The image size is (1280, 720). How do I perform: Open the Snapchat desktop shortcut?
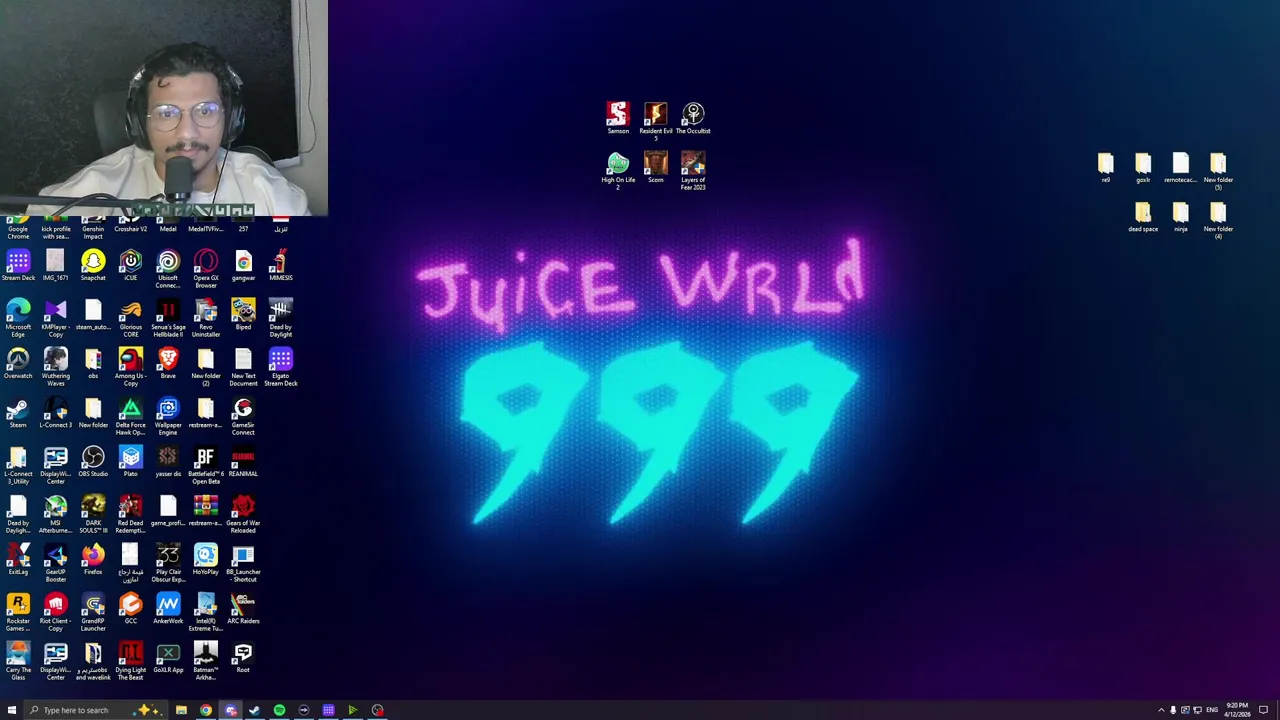point(93,266)
